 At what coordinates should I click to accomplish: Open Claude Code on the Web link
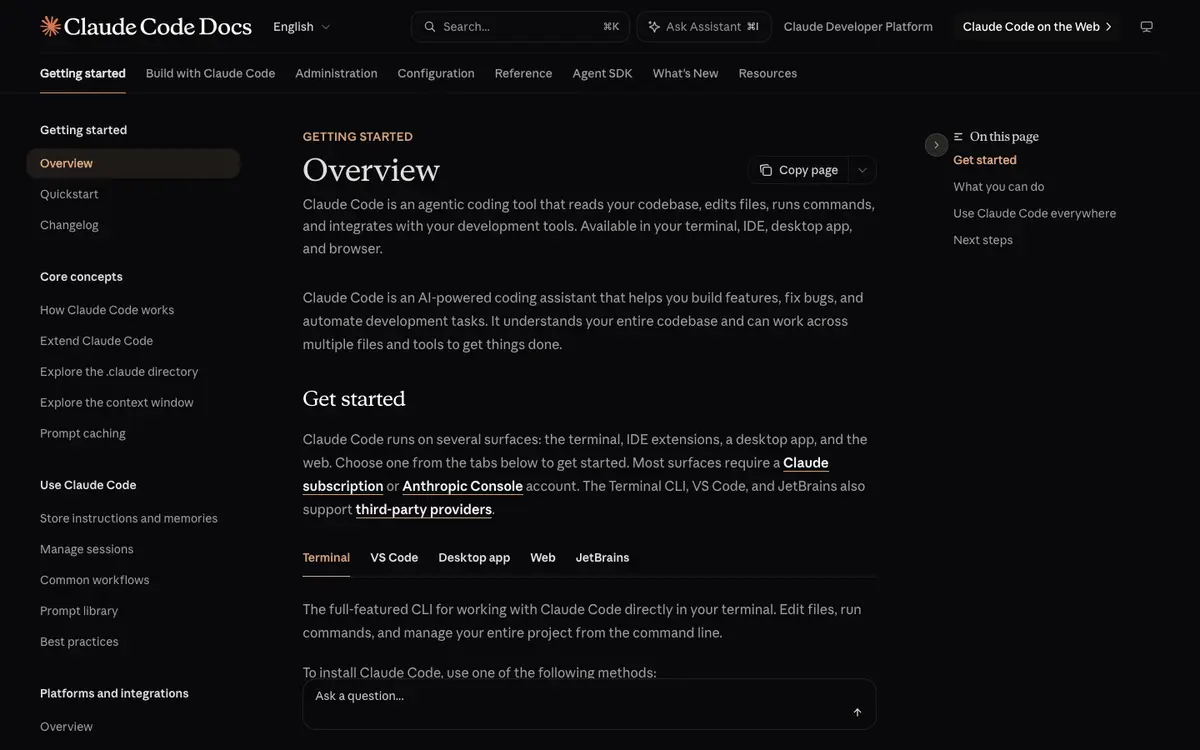pos(1038,27)
